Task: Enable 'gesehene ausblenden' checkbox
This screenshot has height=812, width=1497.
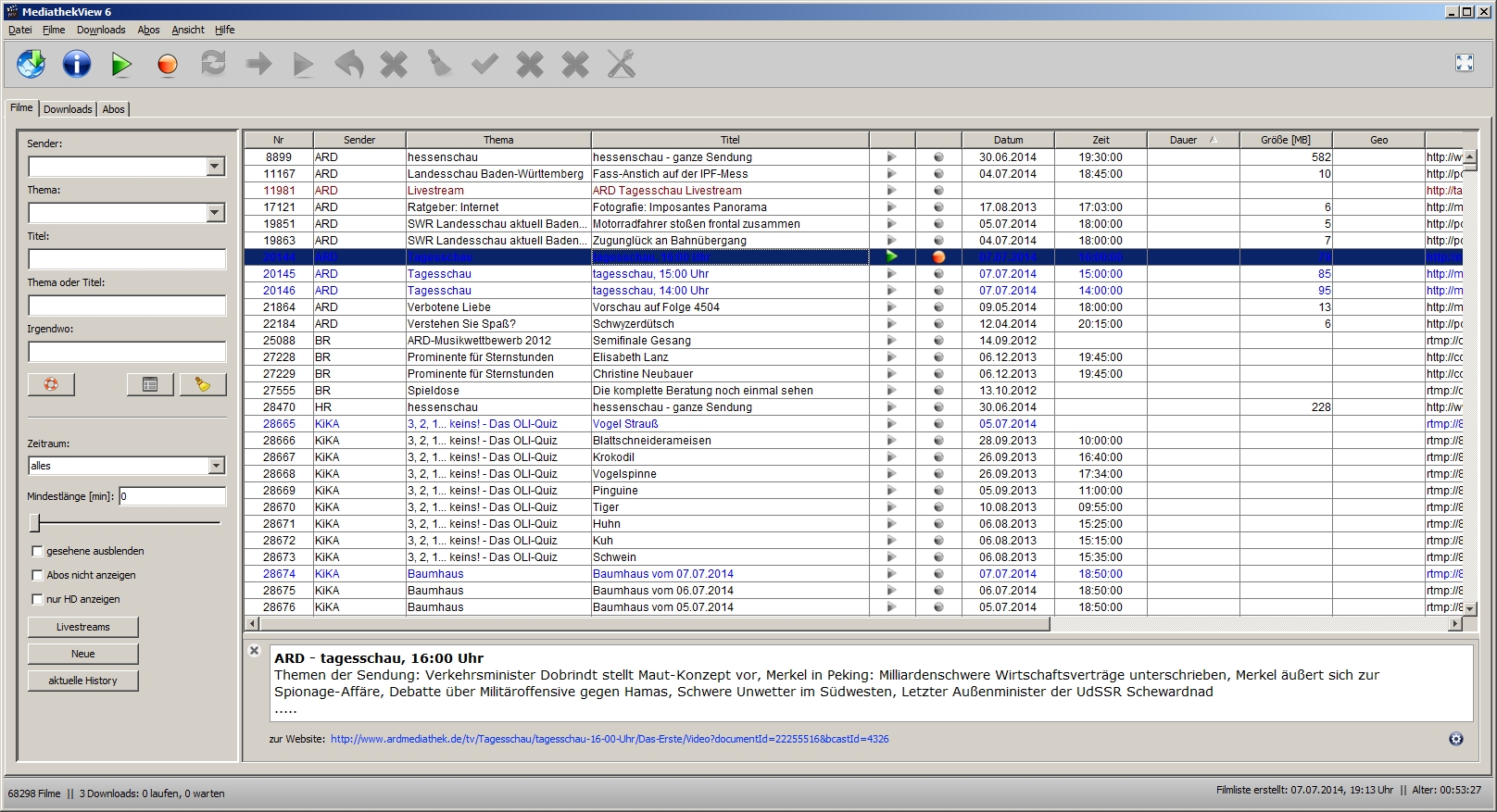Action: point(38,551)
